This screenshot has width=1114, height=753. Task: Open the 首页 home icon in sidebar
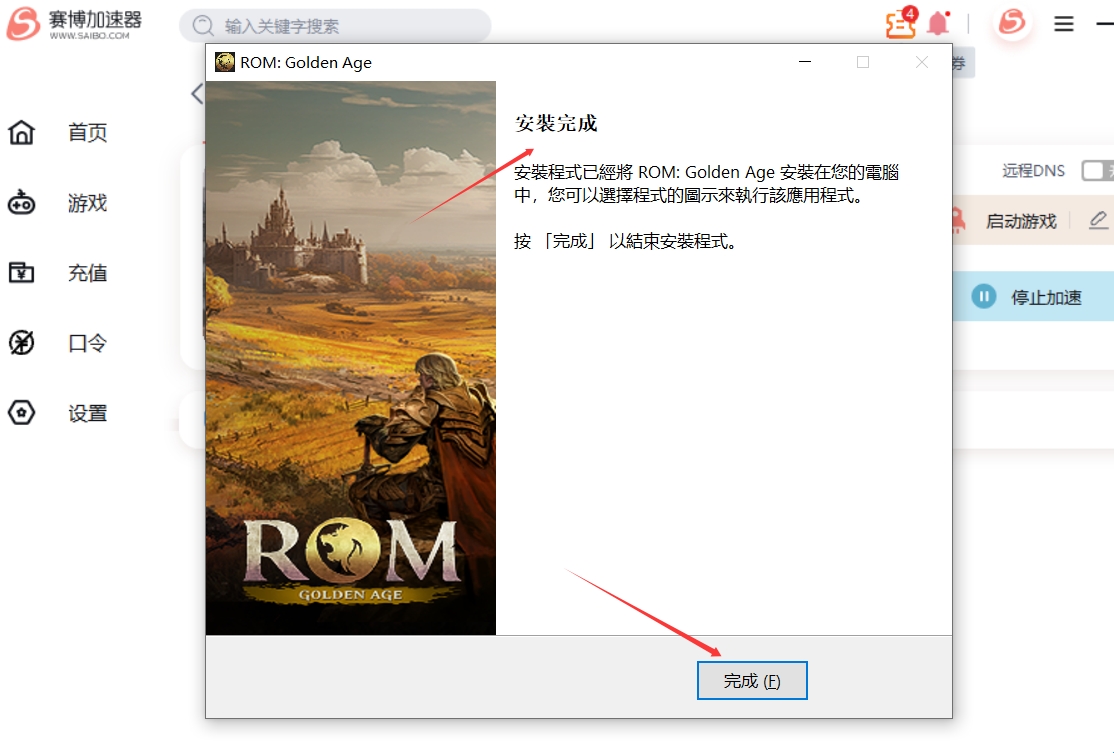pyautogui.click(x=21, y=132)
